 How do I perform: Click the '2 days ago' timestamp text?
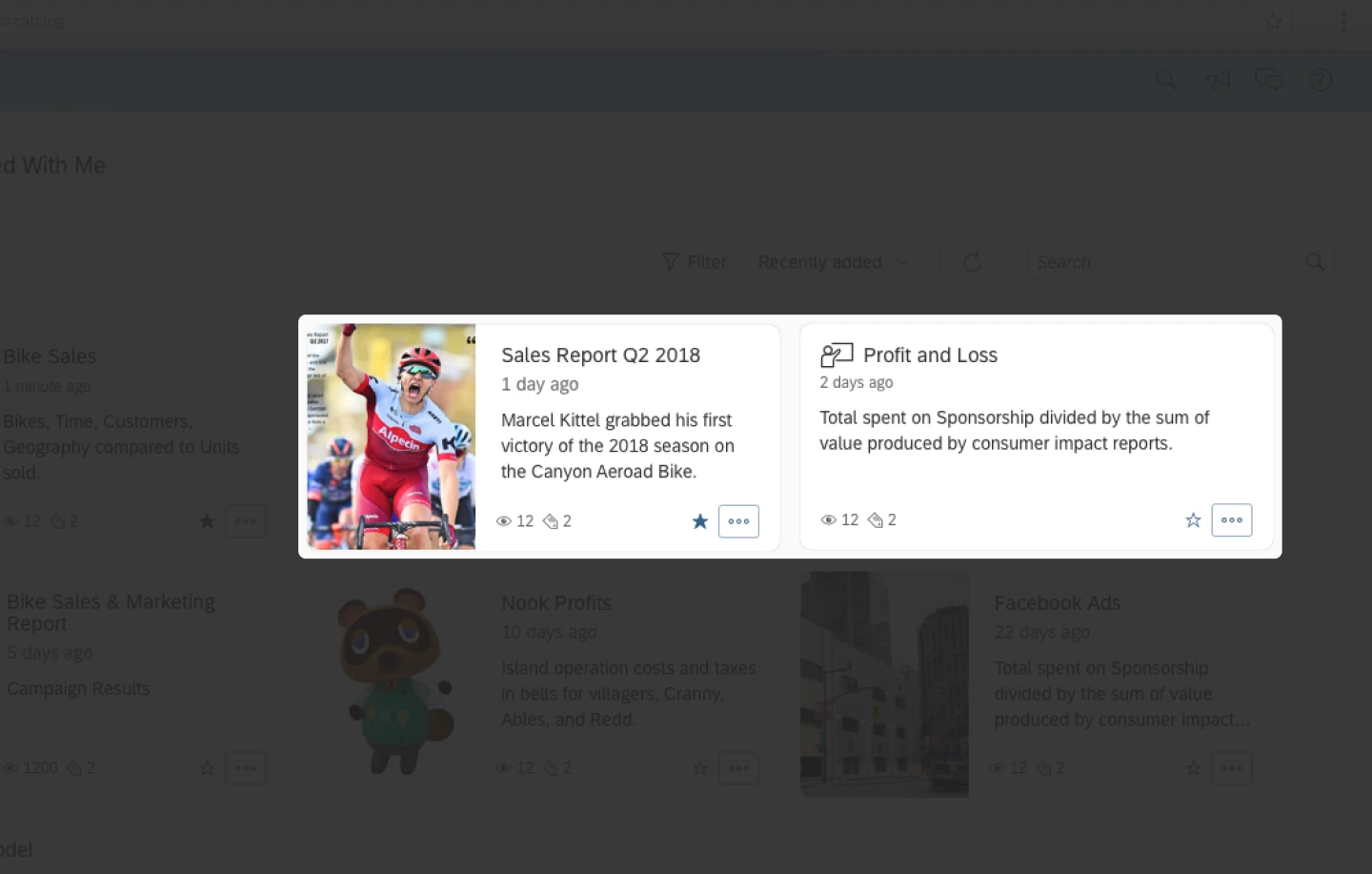(857, 382)
